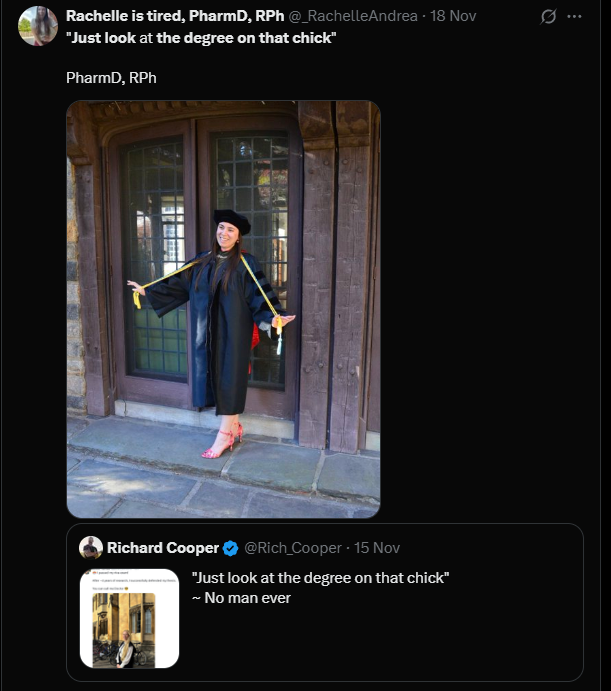The image size is (611, 691).
Task: Click the Grok icon on the tweet
Action: click(x=548, y=17)
